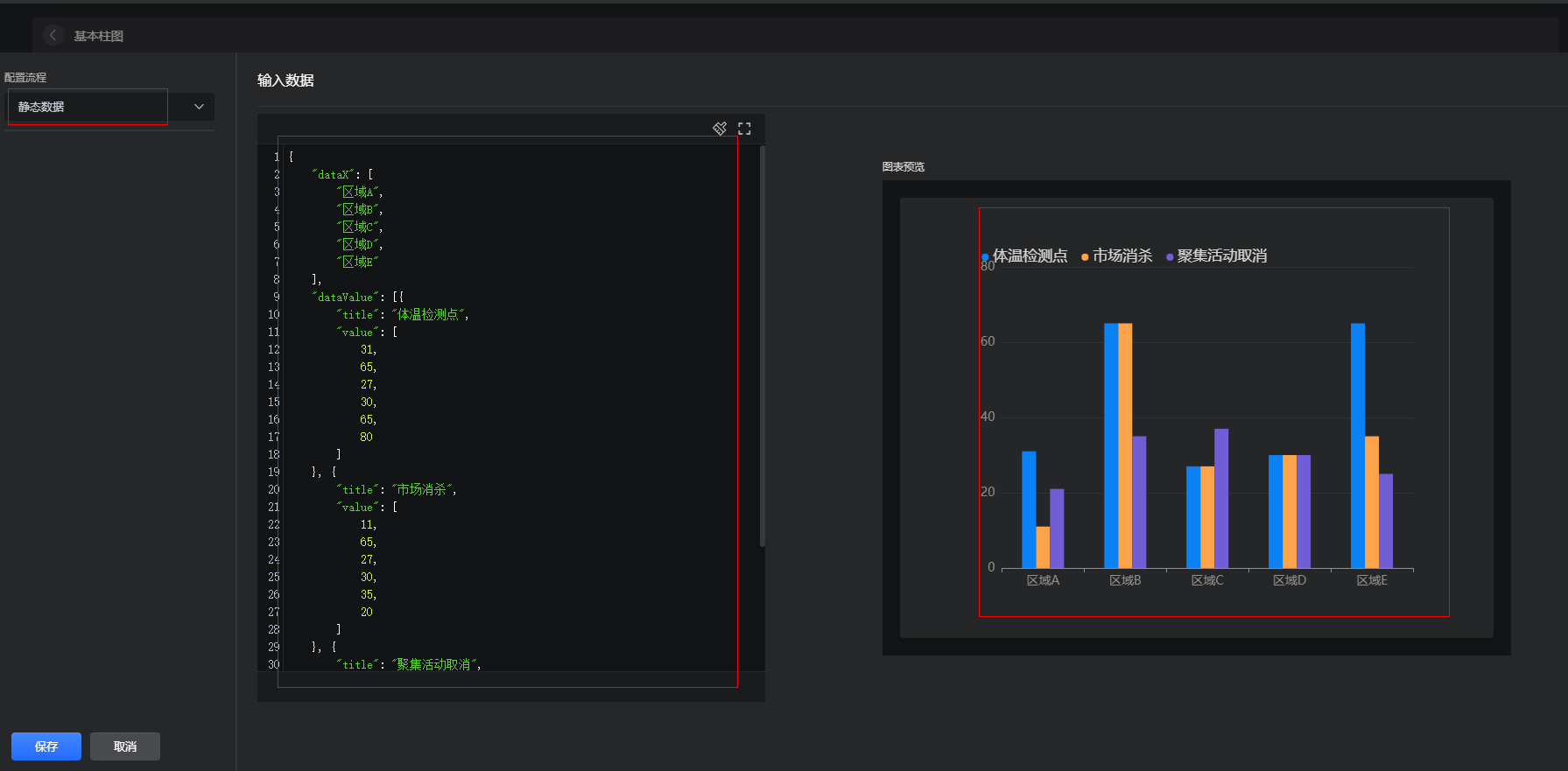Click value 35 in line 26
The width and height of the screenshot is (1568, 771).
click(x=367, y=595)
